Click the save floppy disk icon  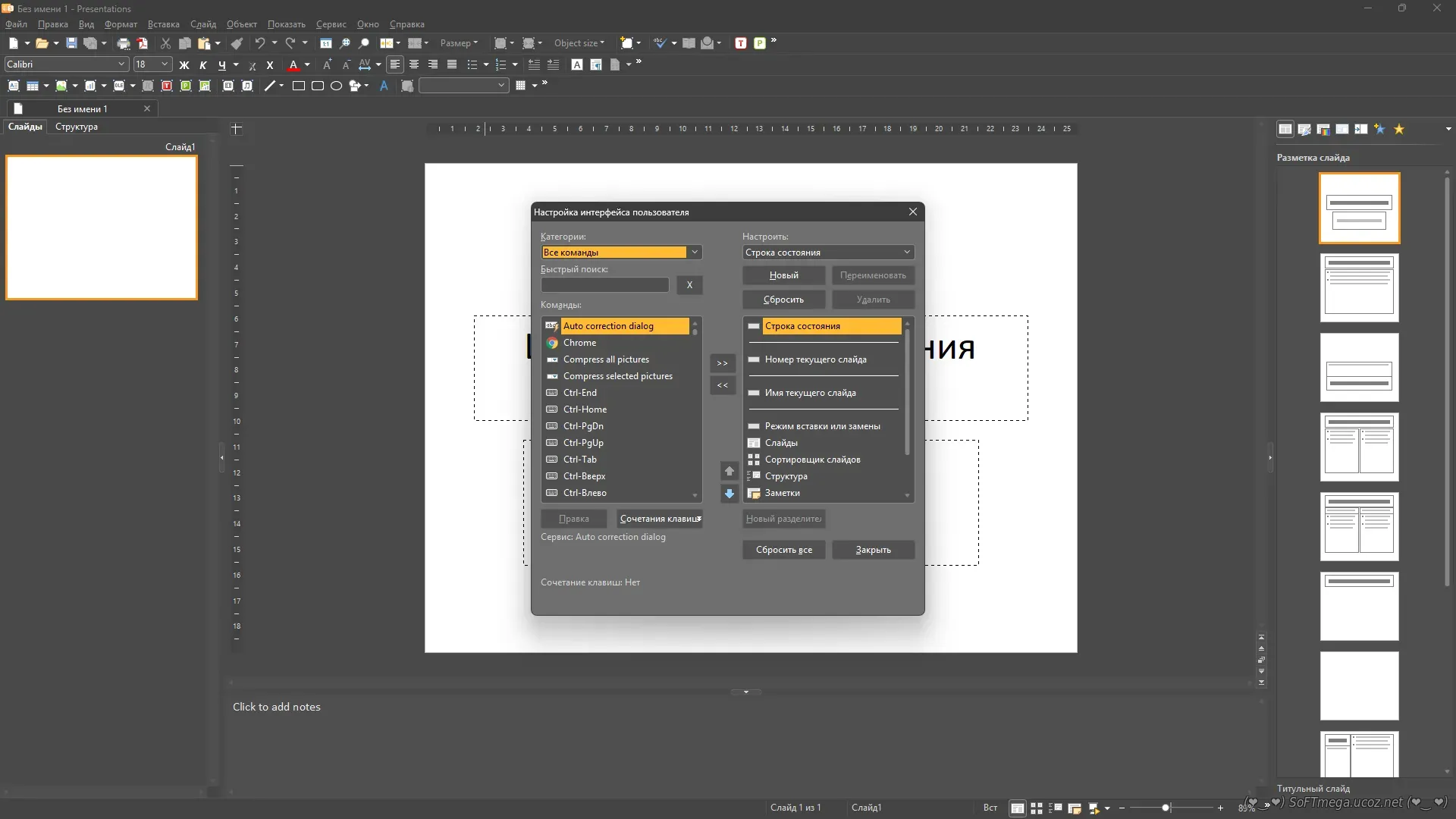(x=71, y=43)
